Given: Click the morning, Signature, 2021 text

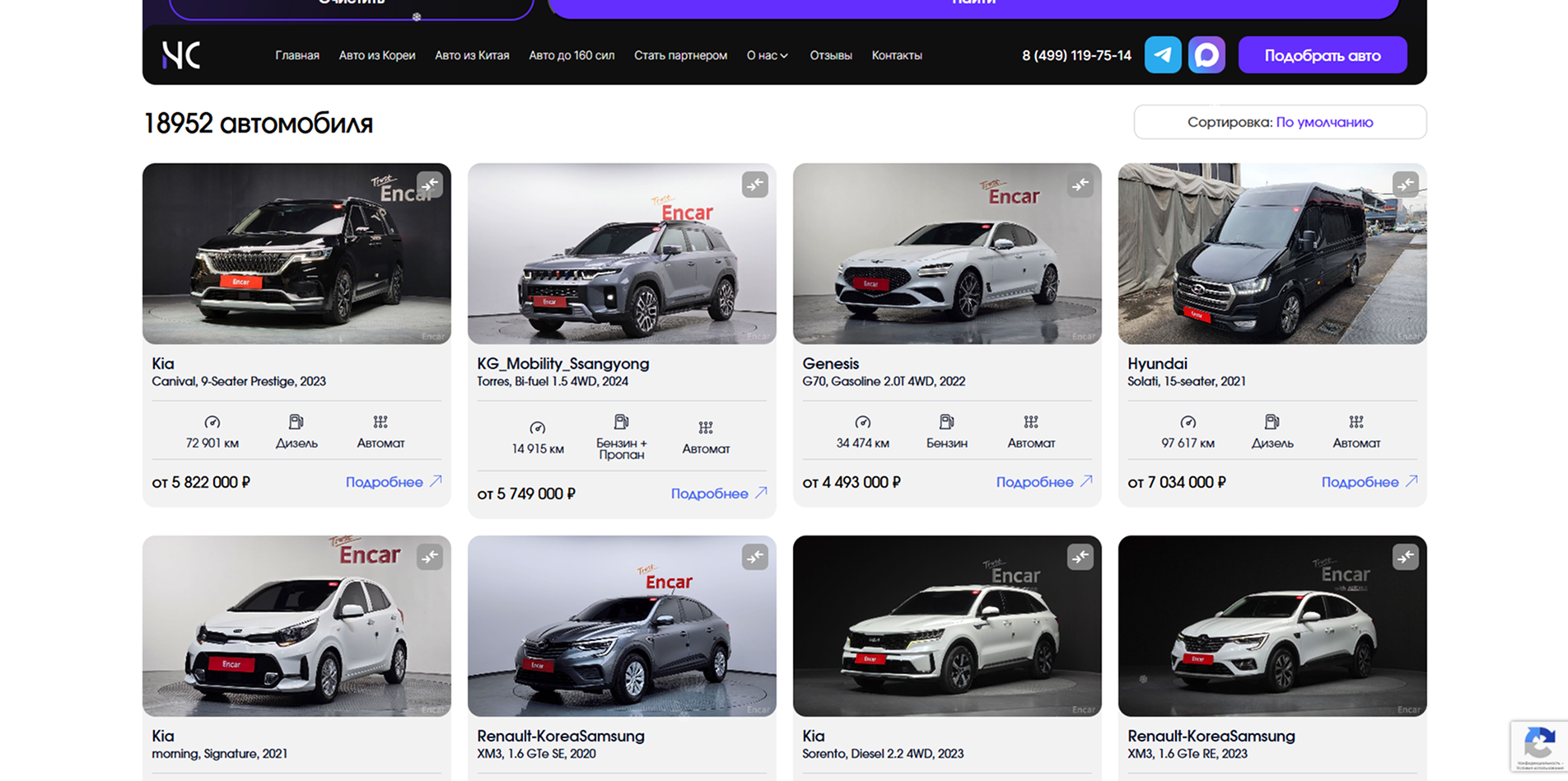Looking at the screenshot, I should tap(220, 754).
